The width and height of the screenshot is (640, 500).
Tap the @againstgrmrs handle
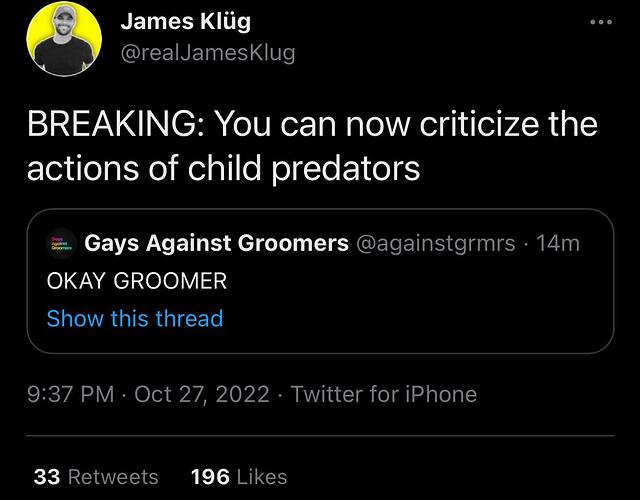click(436, 244)
